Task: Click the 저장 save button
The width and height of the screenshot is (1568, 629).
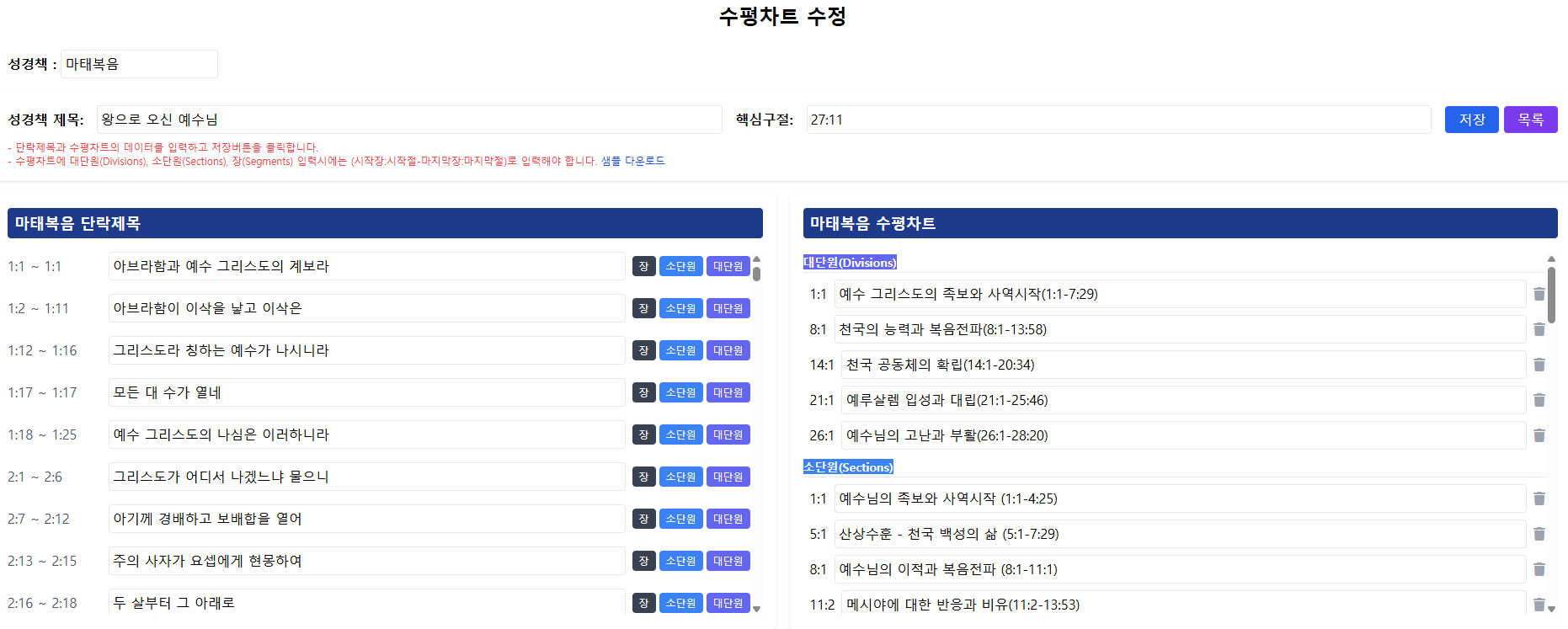Action: [1471, 120]
